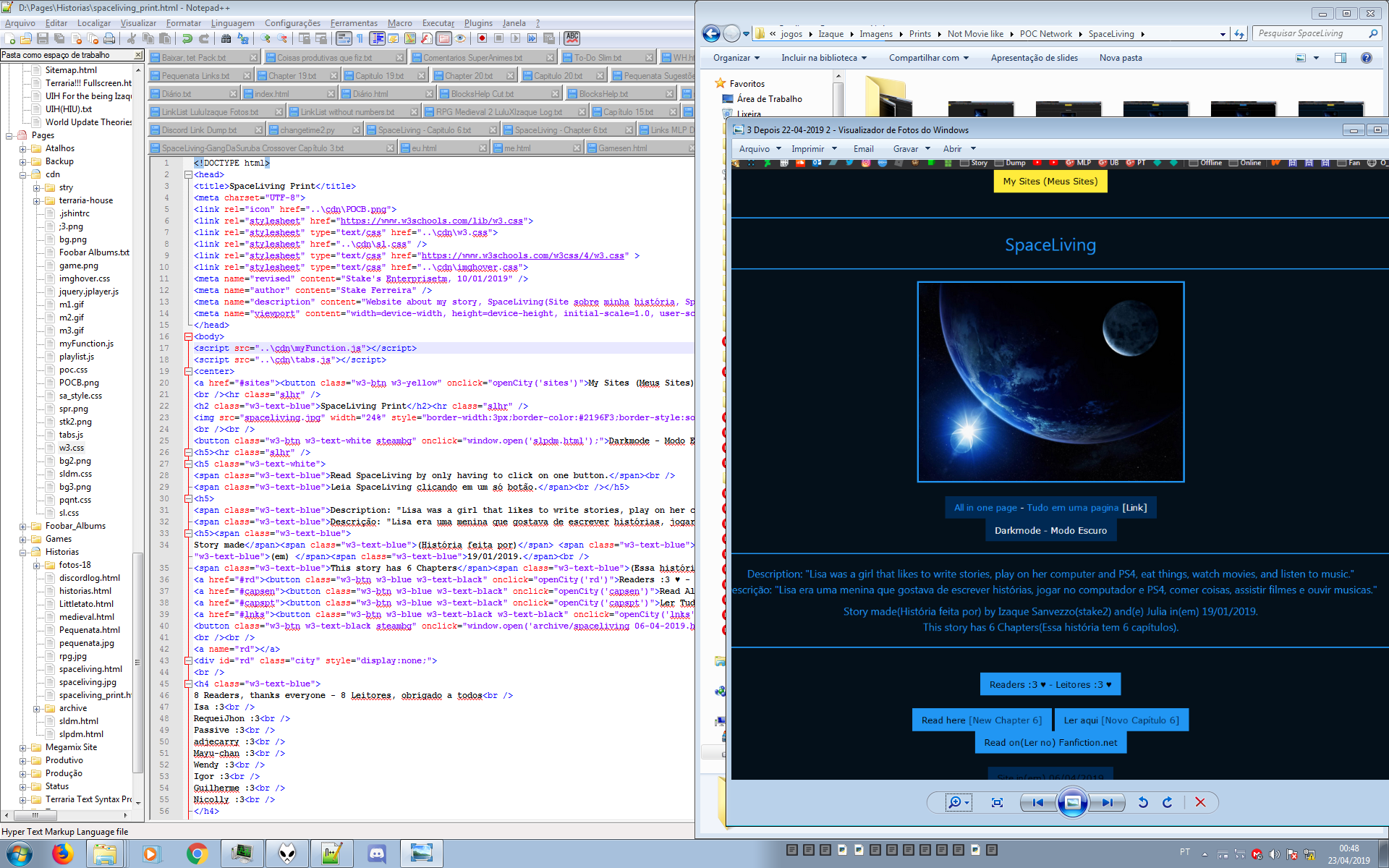This screenshot has width=1389, height=868.
Task: Select Área de Trabalho under Favoritos
Action: coord(769,99)
